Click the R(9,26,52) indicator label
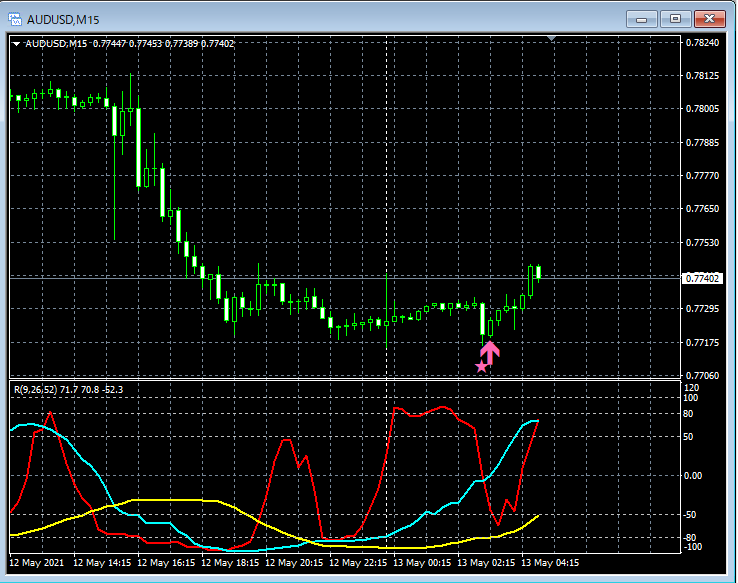Image resolution: width=738 pixels, height=583 pixels. click(x=69, y=390)
